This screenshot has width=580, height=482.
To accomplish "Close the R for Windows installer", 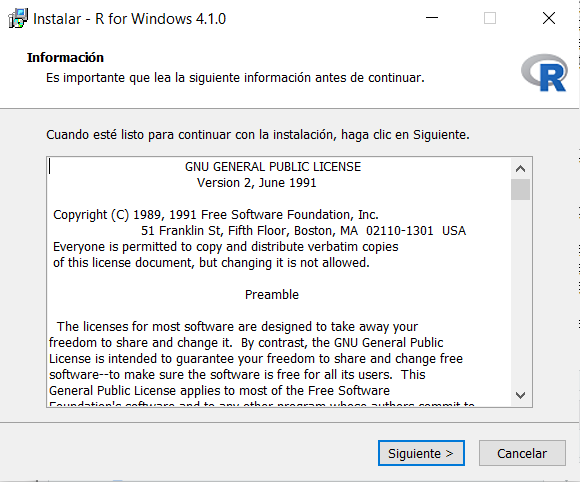I will coord(549,18).
